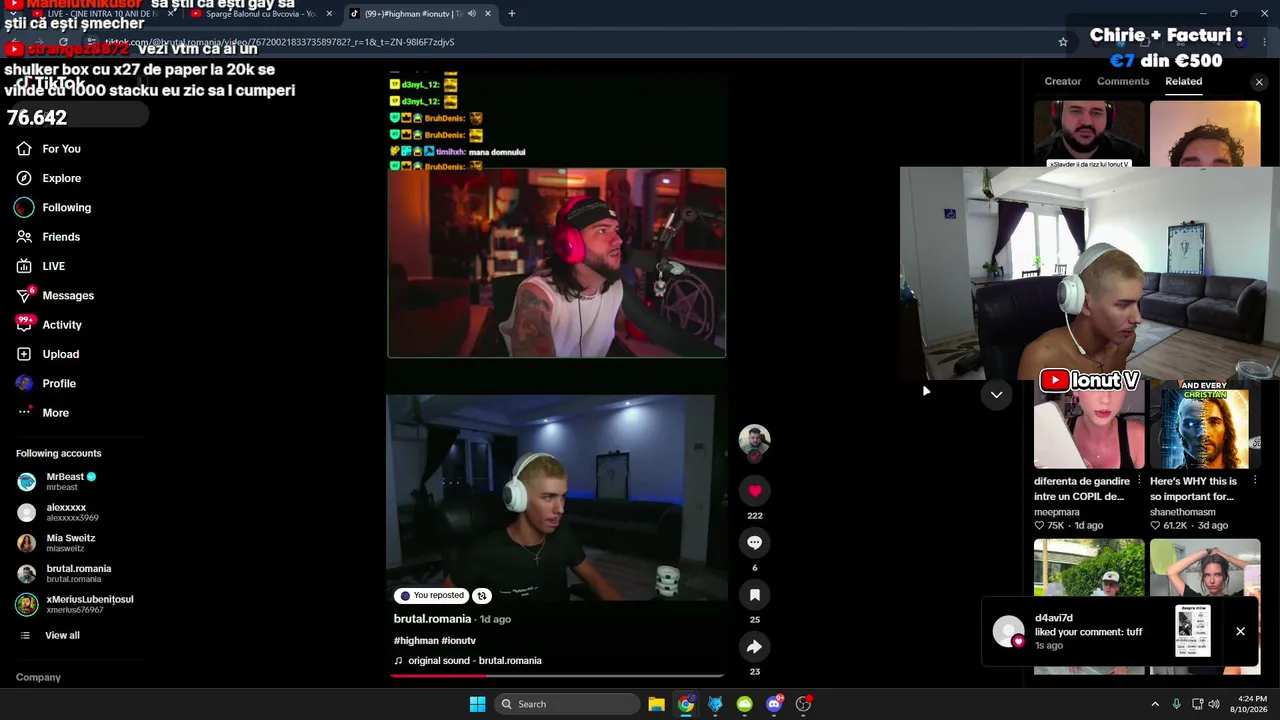Image resolution: width=1280 pixels, height=720 pixels.
Task: Open original sound - brutal.romania link
Action: click(475, 661)
